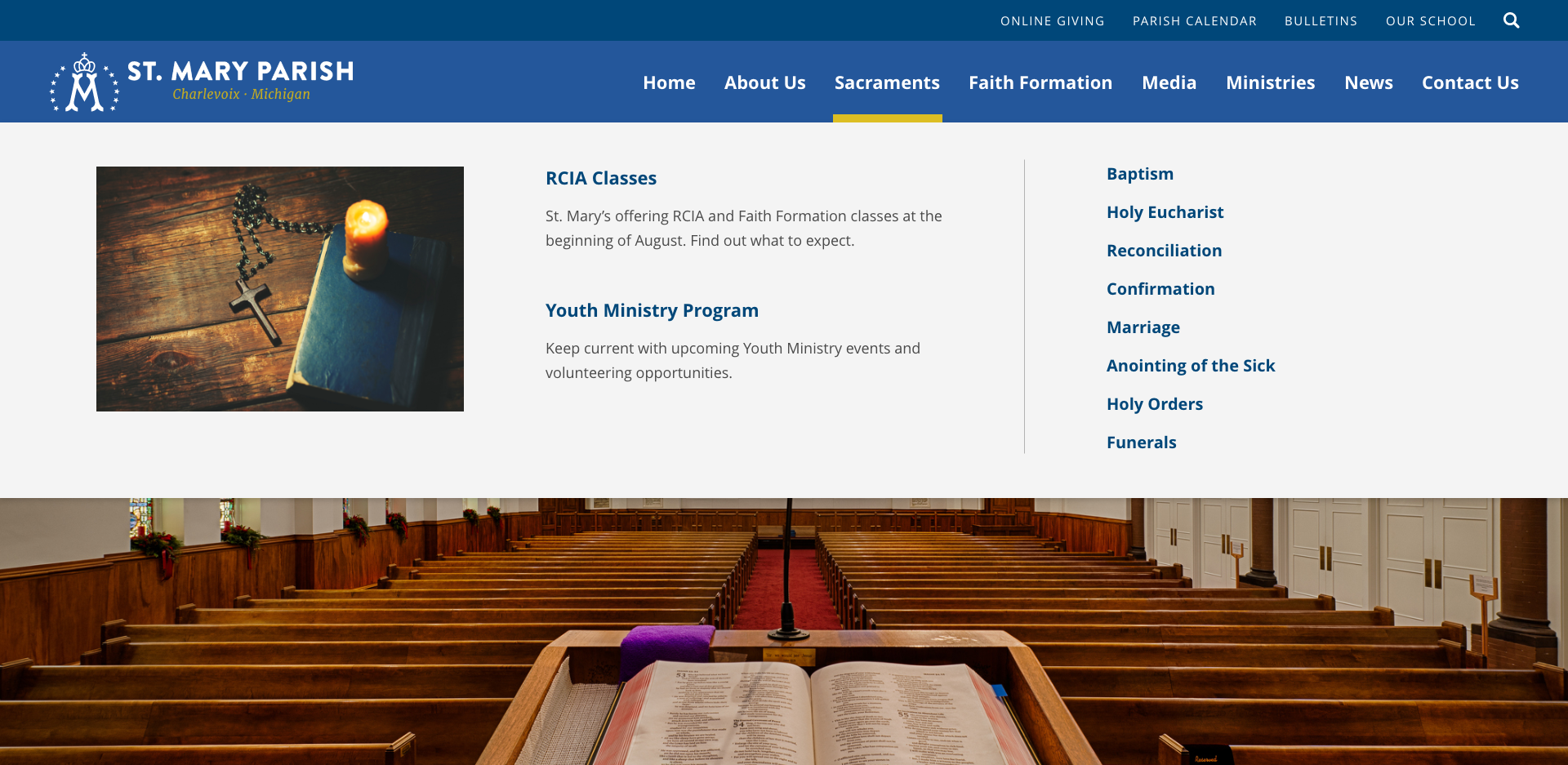View the Bulletins page
Viewport: 1568px width, 765px height.
pos(1321,21)
